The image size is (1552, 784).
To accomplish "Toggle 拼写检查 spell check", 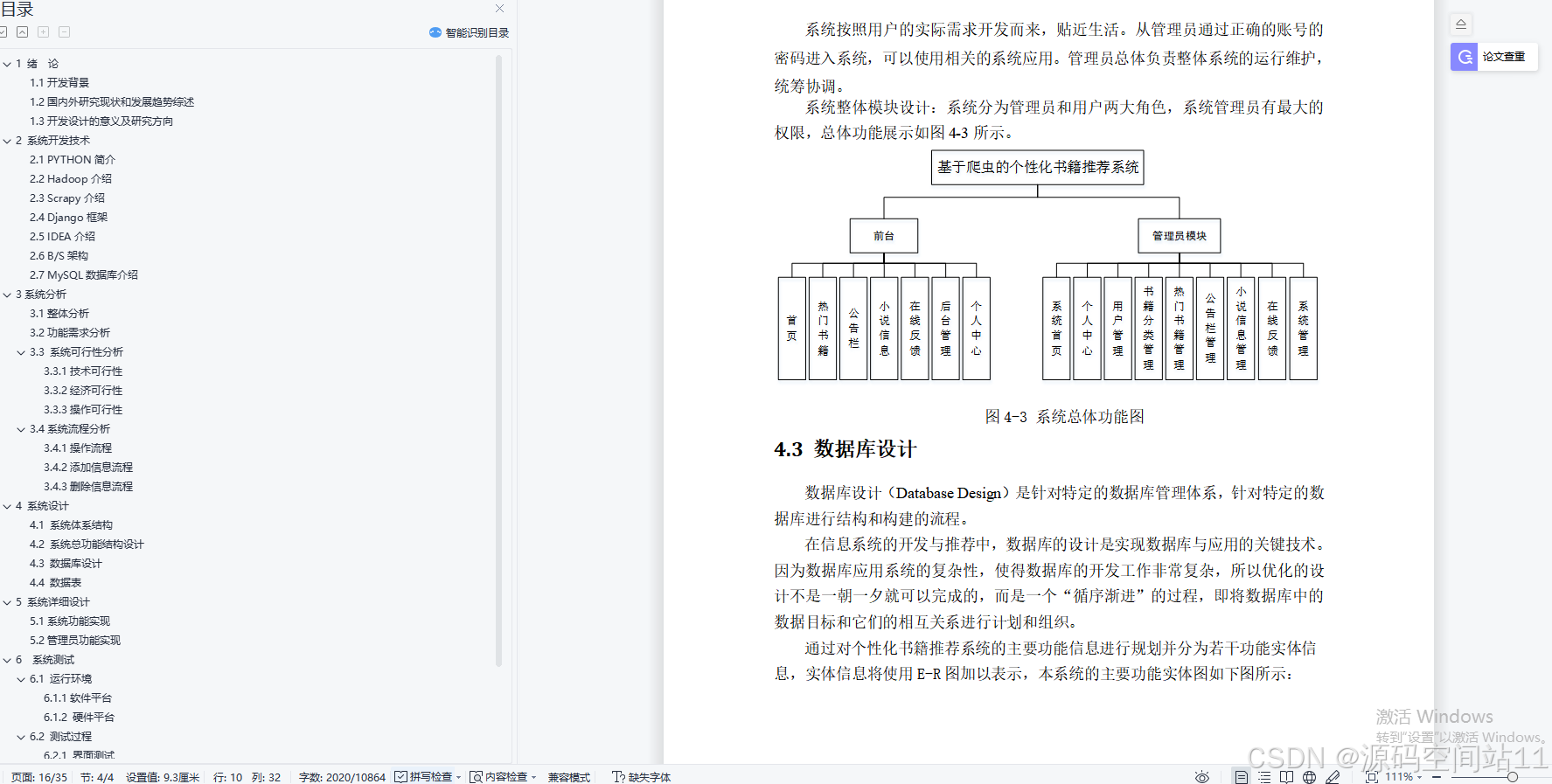I will click(x=424, y=777).
